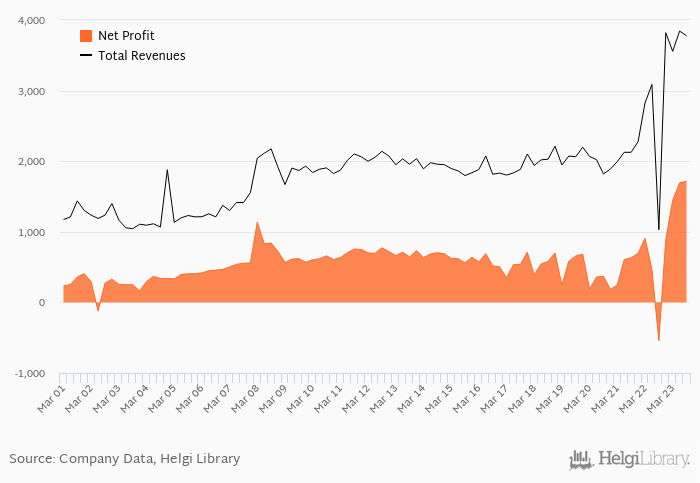The width and height of the screenshot is (700, 483).
Task: Click the net profit peak near Mar 08
Action: (x=257, y=222)
